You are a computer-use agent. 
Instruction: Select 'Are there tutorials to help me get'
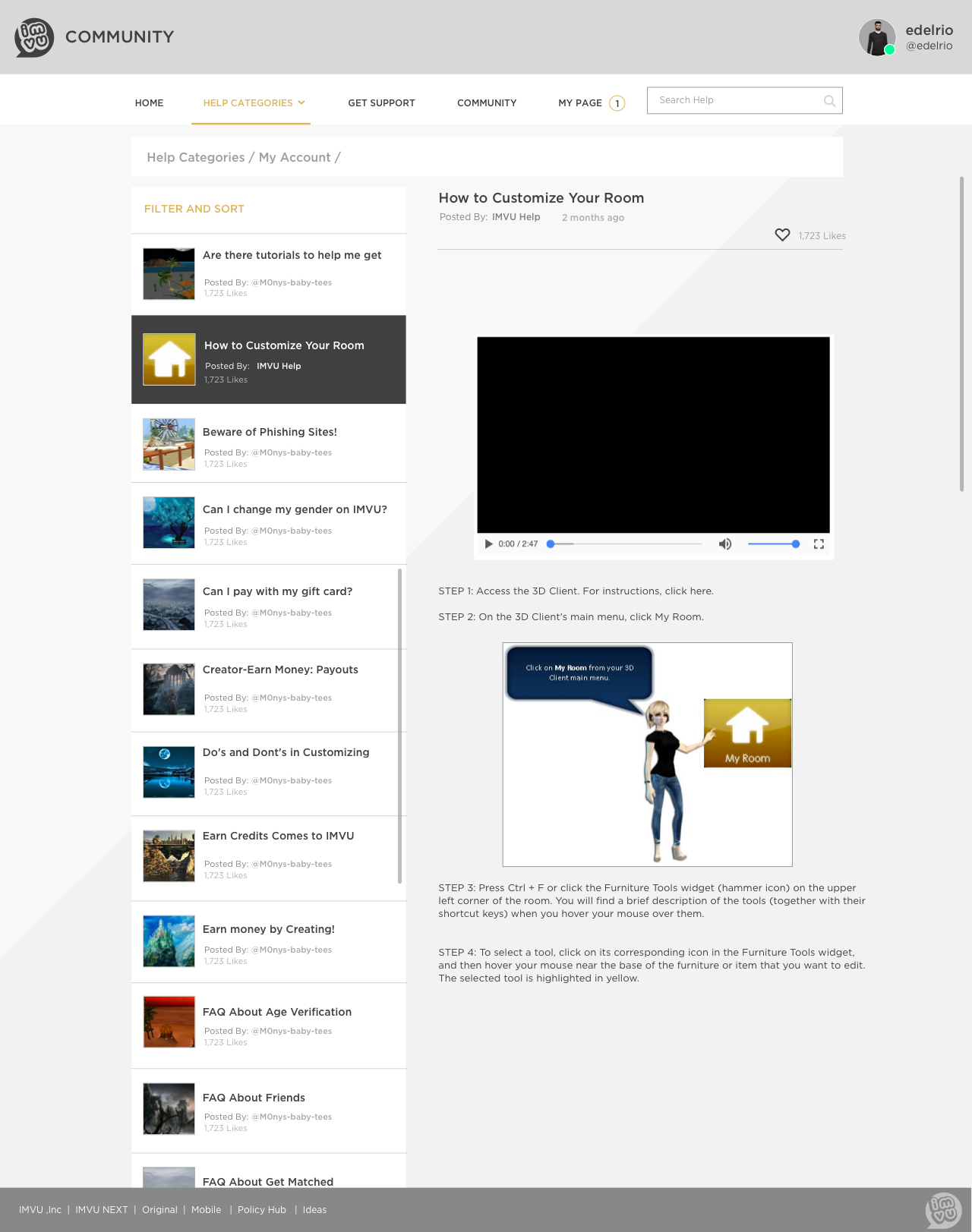(292, 255)
